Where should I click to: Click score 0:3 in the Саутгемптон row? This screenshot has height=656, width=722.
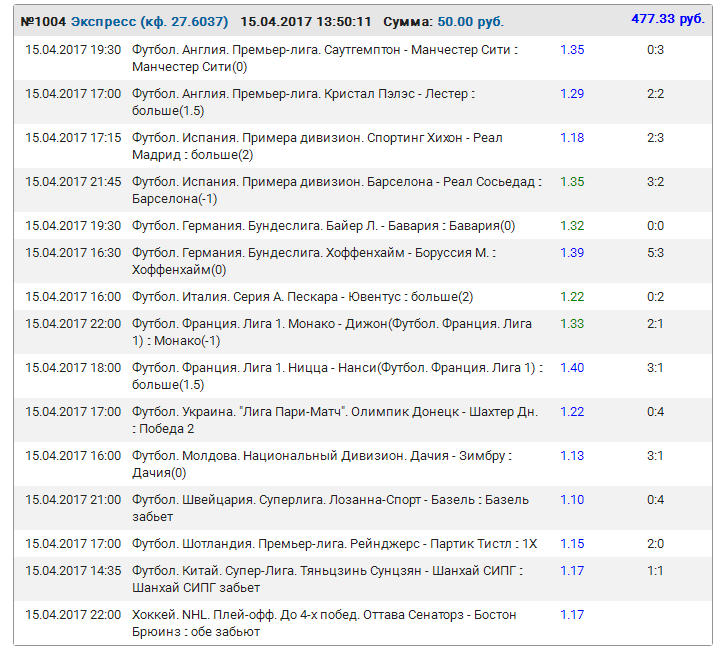pyautogui.click(x=655, y=50)
